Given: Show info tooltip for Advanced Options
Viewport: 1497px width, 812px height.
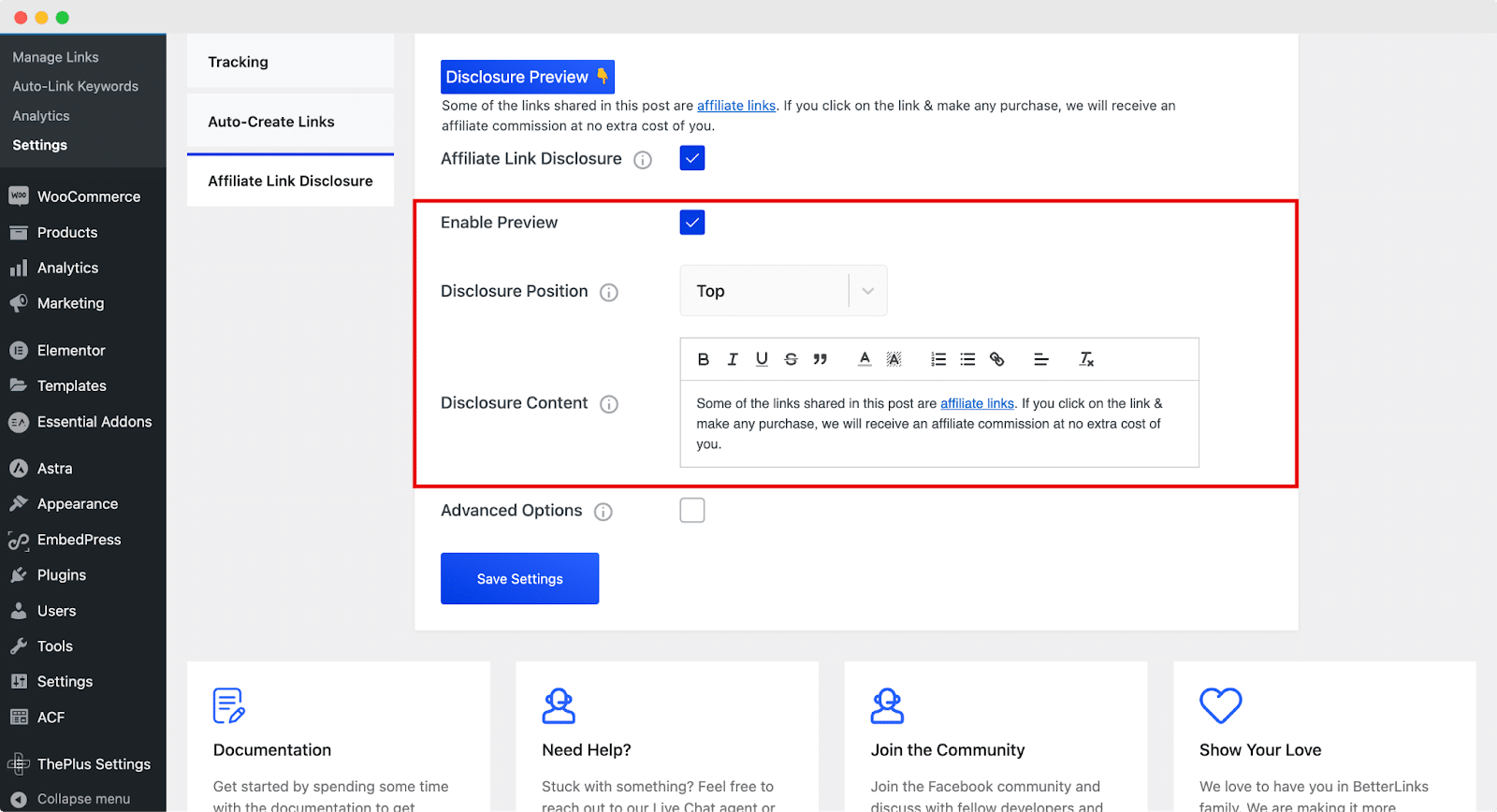Looking at the screenshot, I should [603, 512].
